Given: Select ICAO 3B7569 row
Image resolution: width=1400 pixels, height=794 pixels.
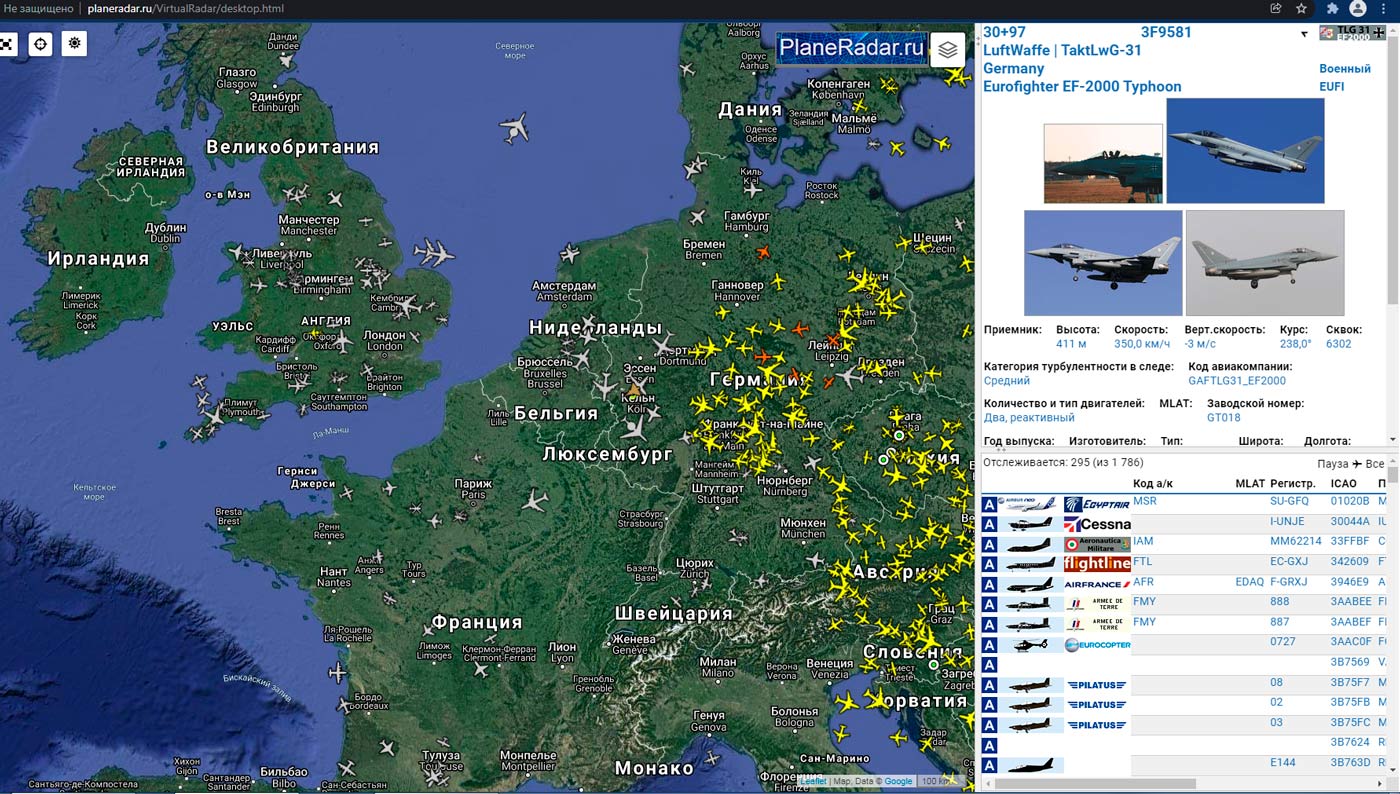Looking at the screenshot, I should (1349, 662).
